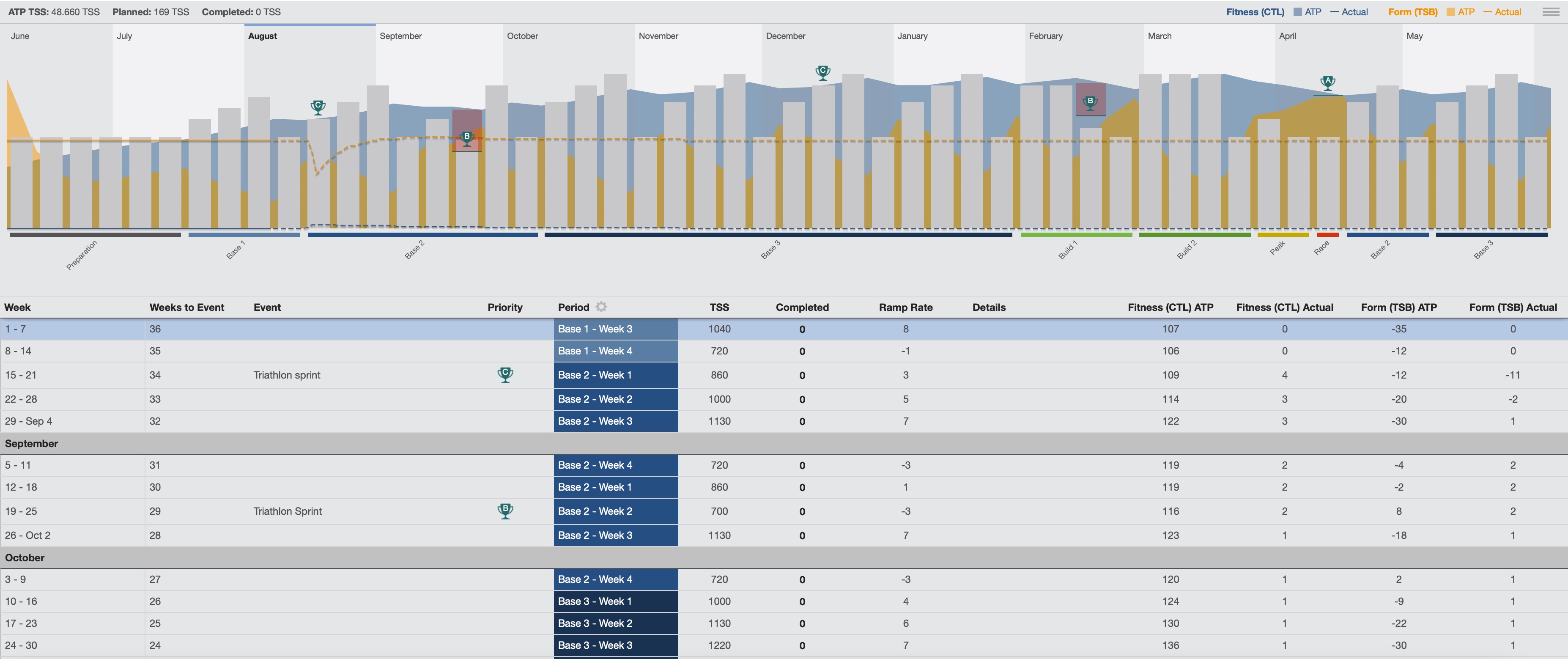Select Base 1 - Week 3 period cell
Viewport: 1568px width, 659px height.
point(615,329)
